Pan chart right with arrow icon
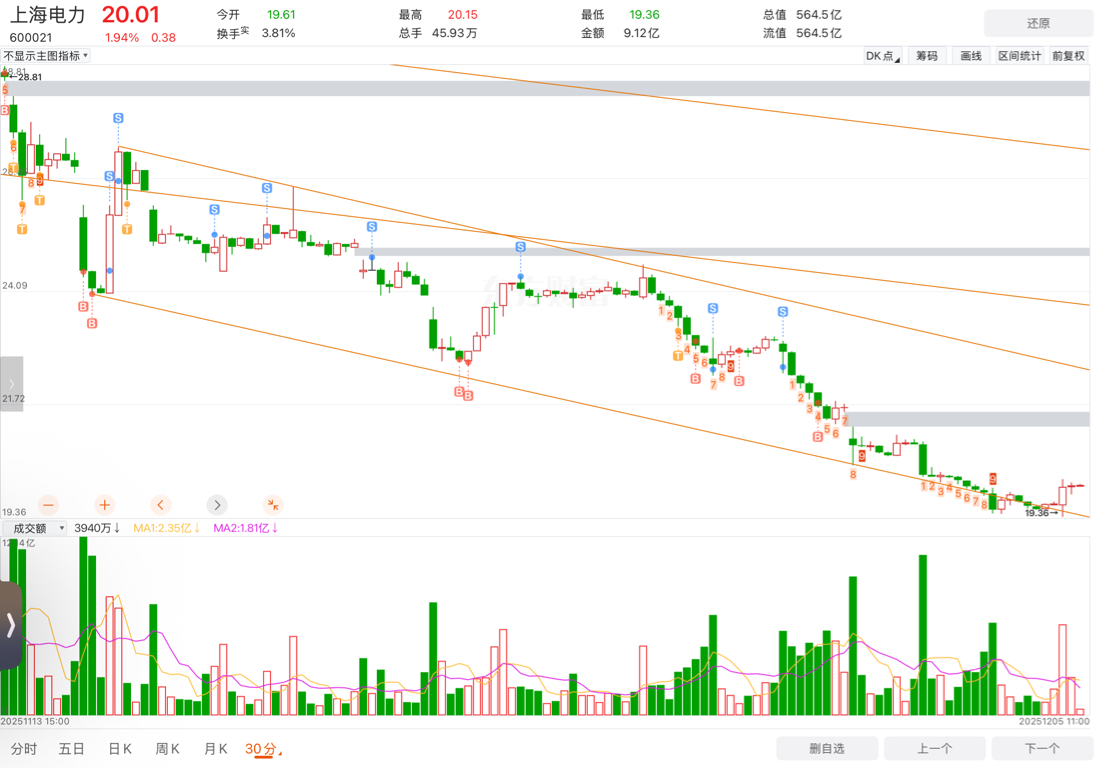This screenshot has height=768, width=1100. coord(217,505)
